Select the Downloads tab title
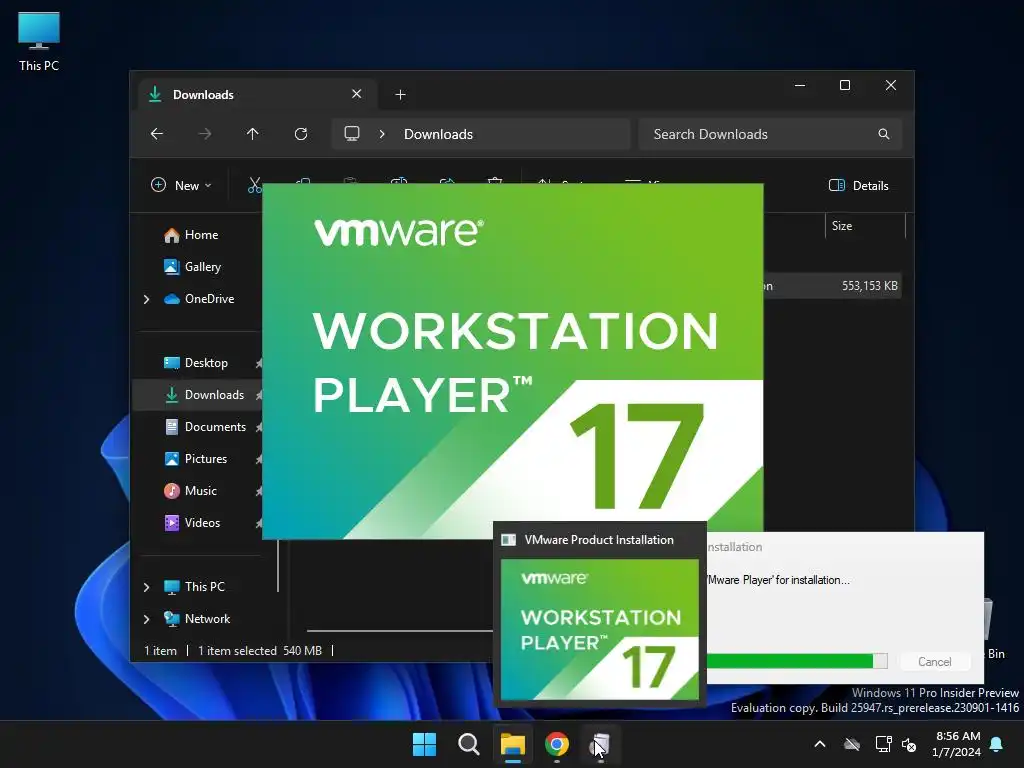This screenshot has width=1024, height=768. [203, 95]
